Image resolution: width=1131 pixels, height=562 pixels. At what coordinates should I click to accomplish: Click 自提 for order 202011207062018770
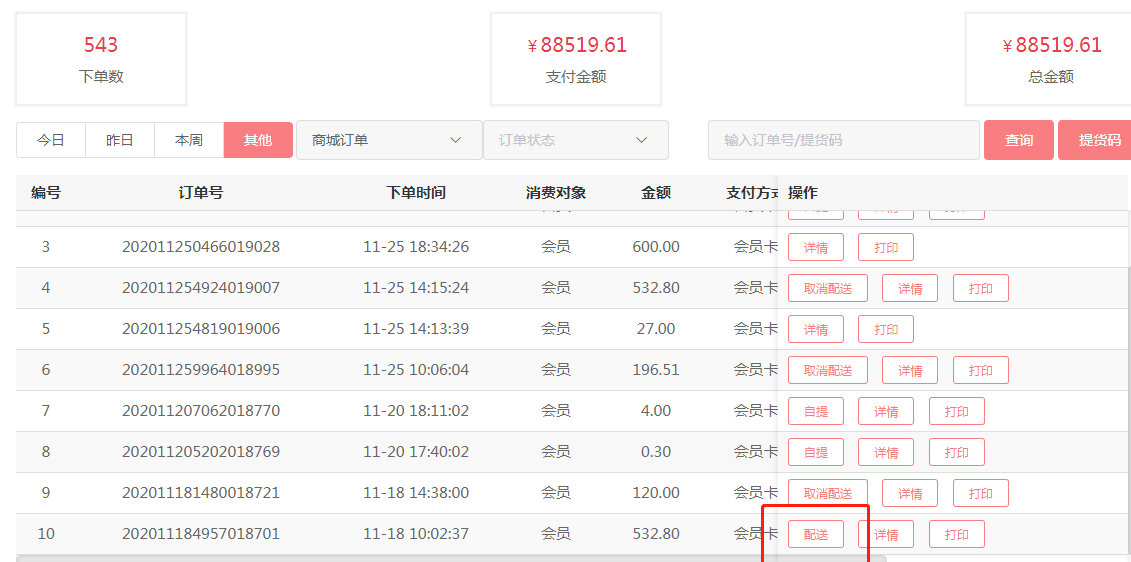click(x=816, y=412)
